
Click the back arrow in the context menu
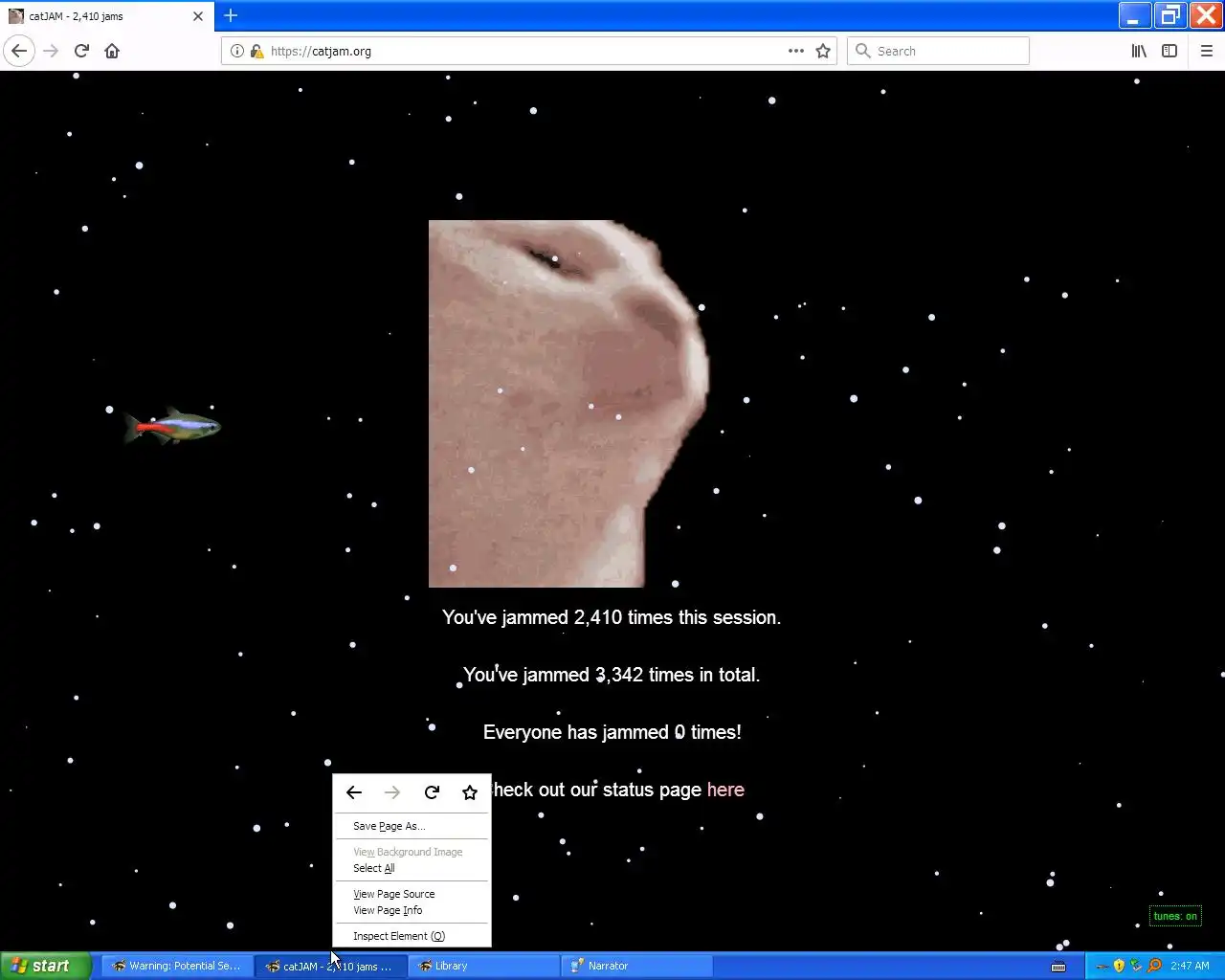tap(354, 792)
